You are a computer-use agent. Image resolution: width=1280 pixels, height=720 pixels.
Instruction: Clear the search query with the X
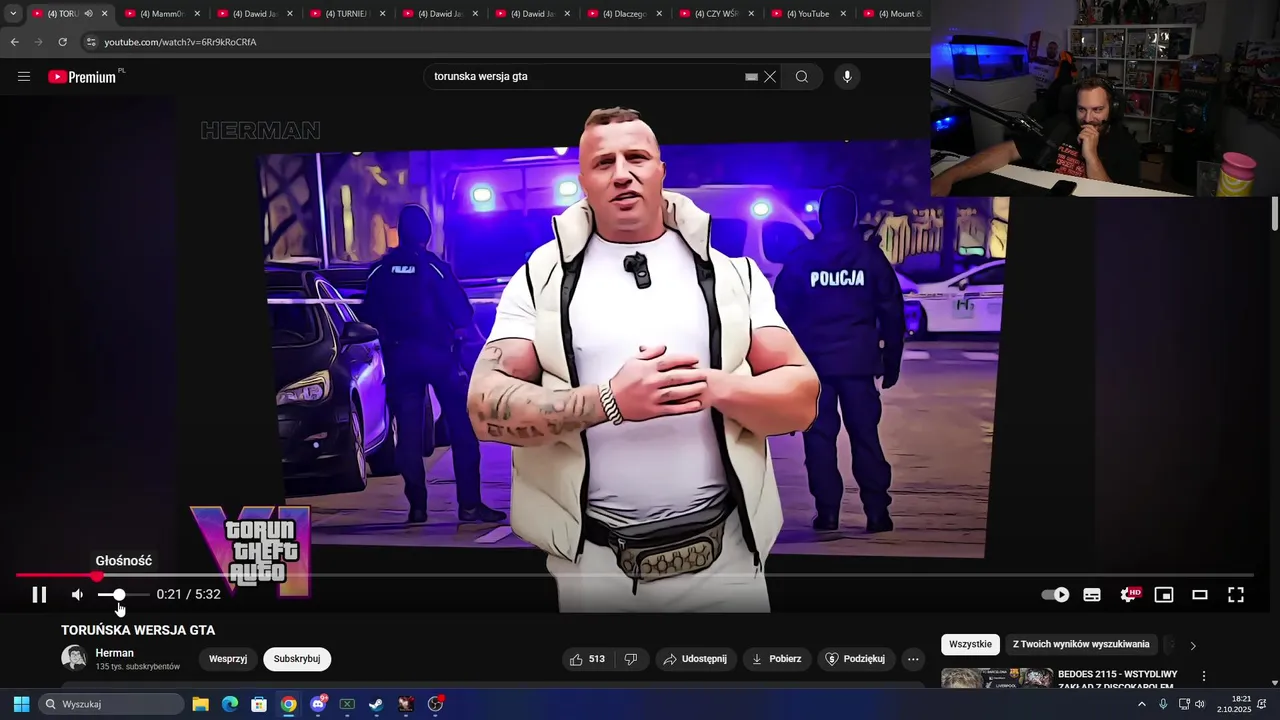coord(770,77)
